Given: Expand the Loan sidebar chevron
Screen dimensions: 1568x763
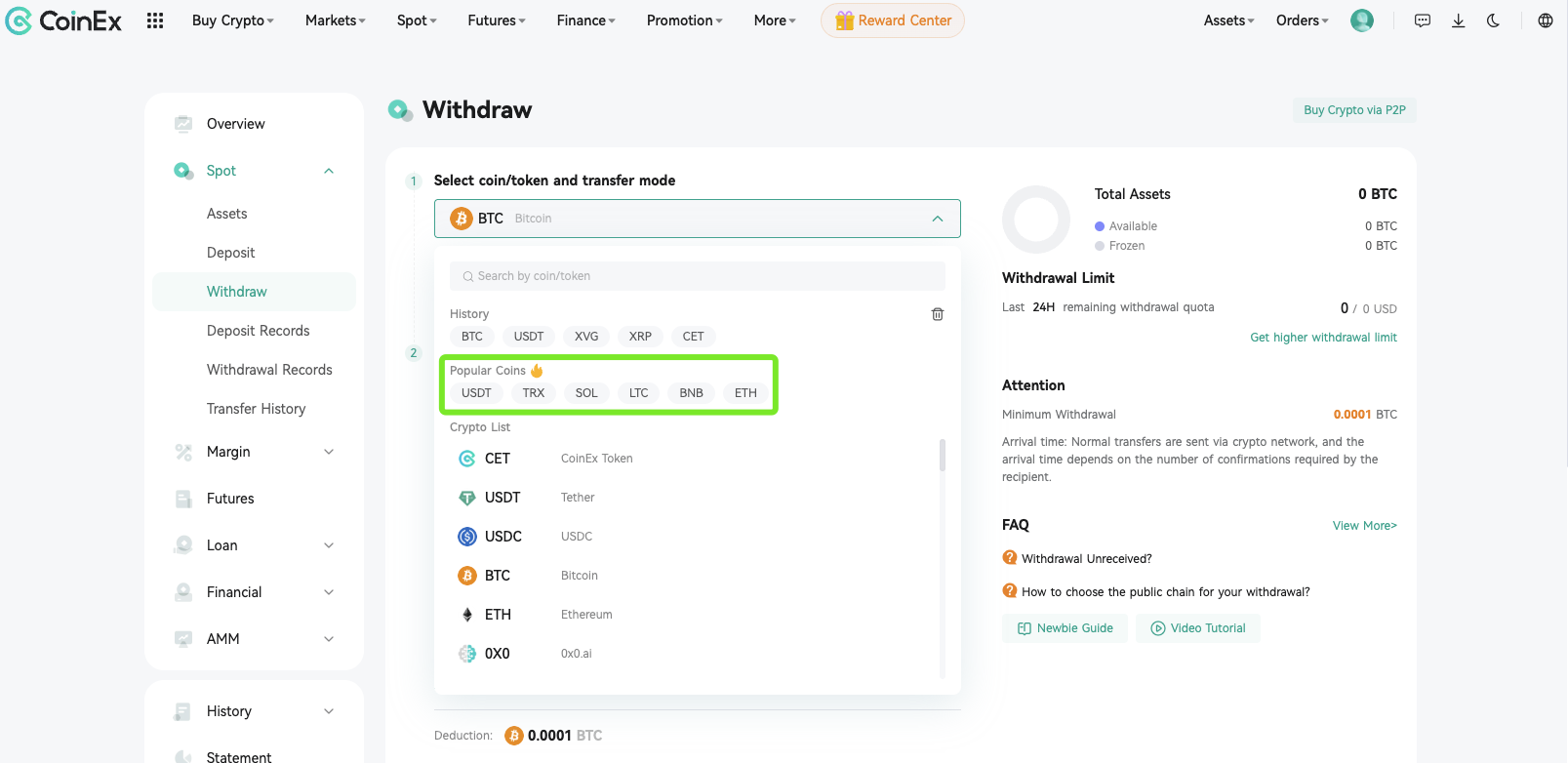Looking at the screenshot, I should pyautogui.click(x=329, y=545).
